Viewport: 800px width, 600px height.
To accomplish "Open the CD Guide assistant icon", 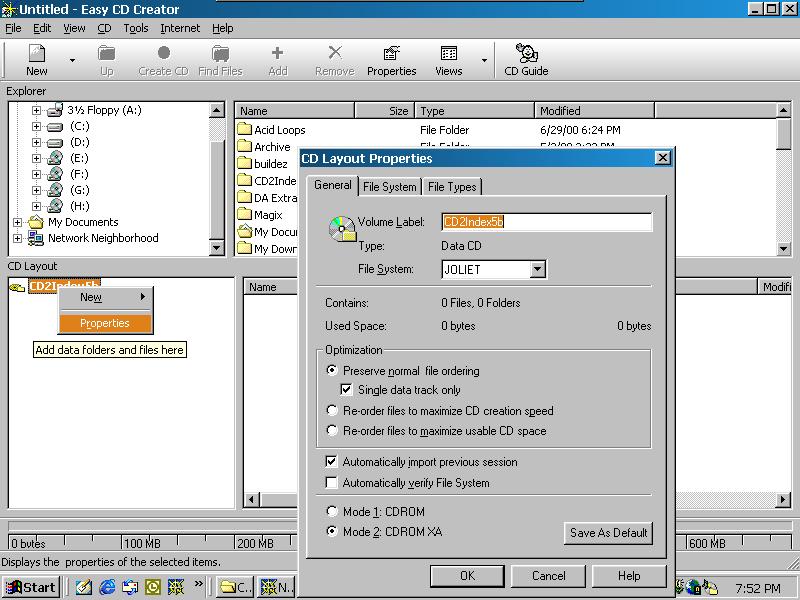I will click(x=526, y=53).
